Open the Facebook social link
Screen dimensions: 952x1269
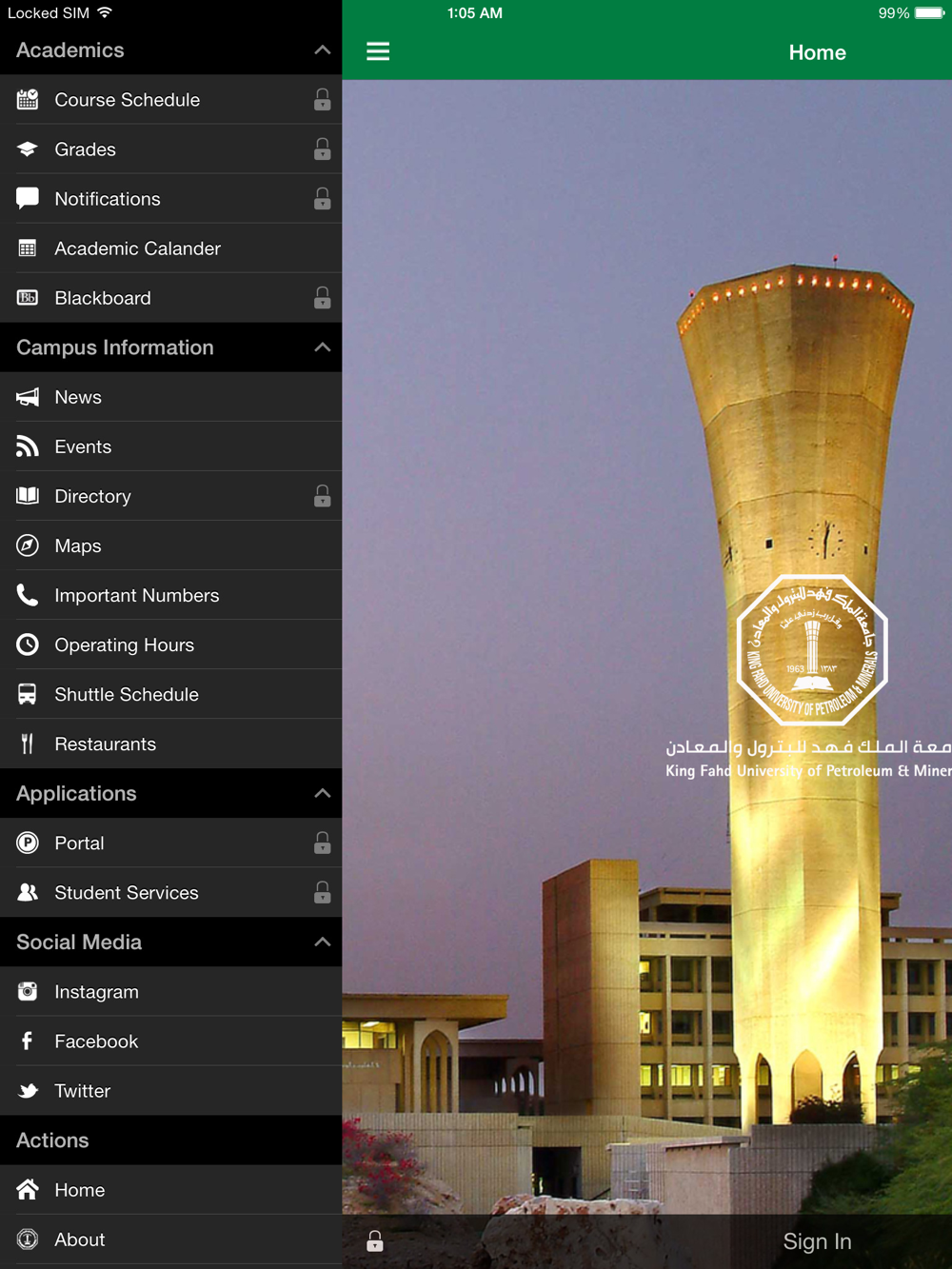coord(171,1041)
